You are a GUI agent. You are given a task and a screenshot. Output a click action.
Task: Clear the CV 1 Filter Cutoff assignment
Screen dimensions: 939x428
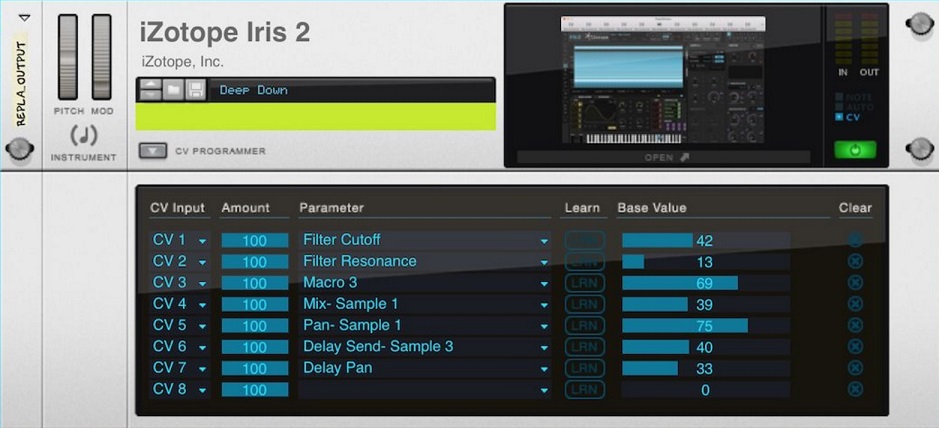click(855, 240)
